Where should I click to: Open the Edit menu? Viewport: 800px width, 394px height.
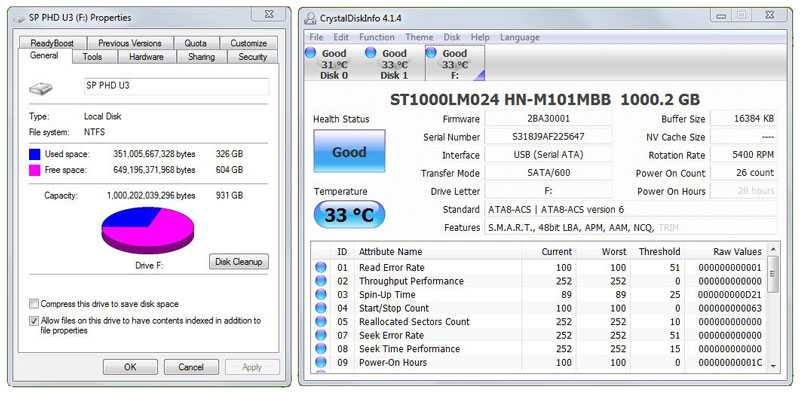tap(341, 37)
